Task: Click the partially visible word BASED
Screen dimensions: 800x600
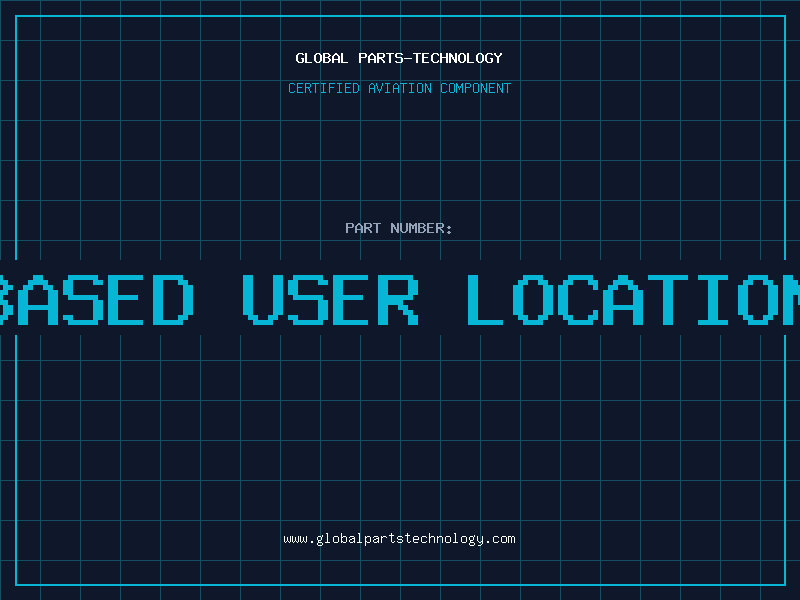Action: click(x=96, y=299)
